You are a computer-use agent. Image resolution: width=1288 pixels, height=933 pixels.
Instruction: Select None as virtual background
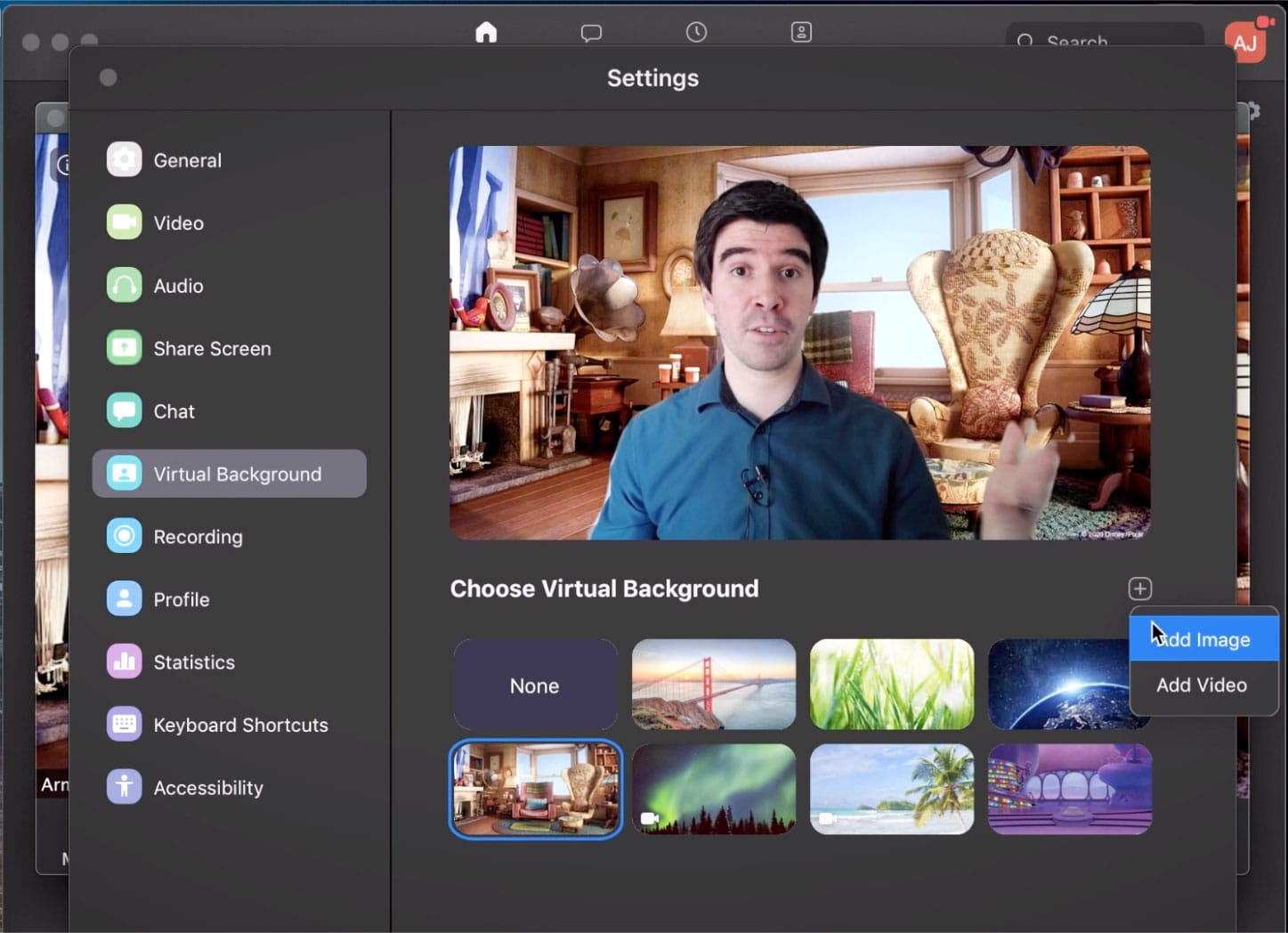tap(535, 685)
